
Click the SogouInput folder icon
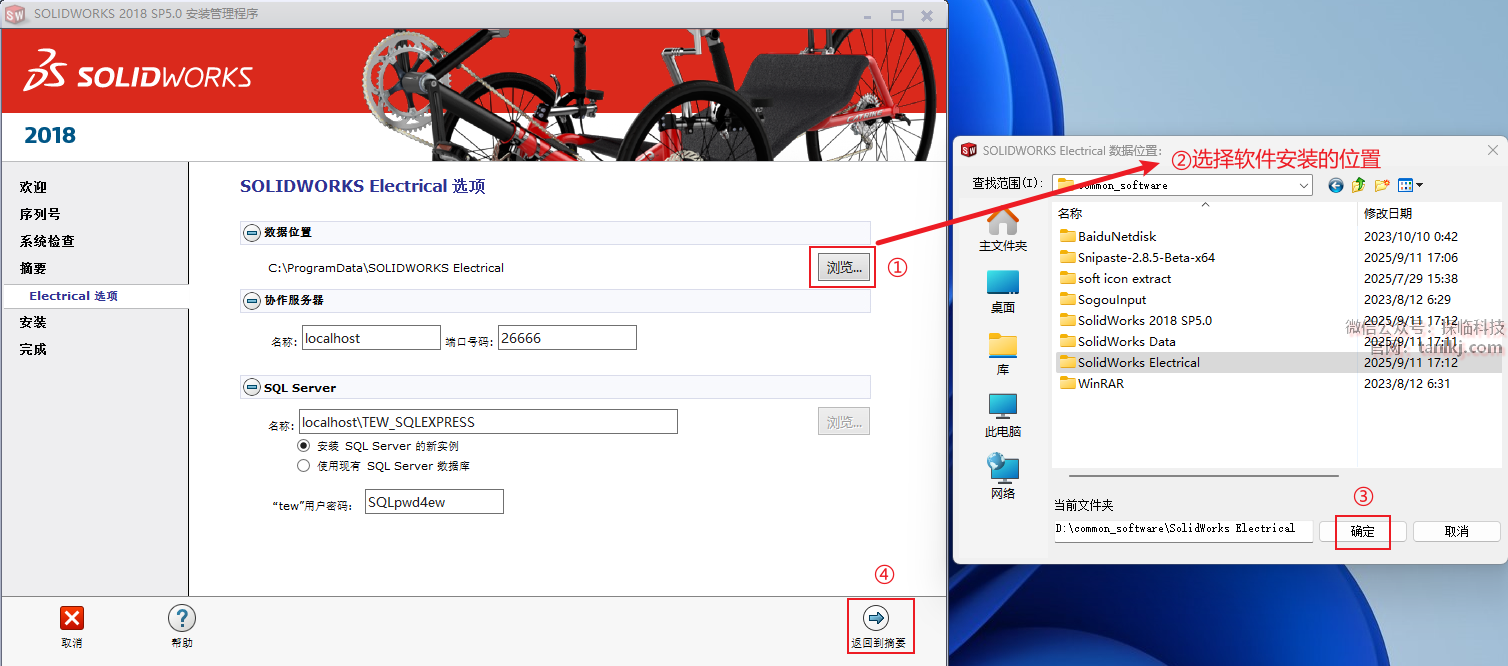(x=1067, y=299)
